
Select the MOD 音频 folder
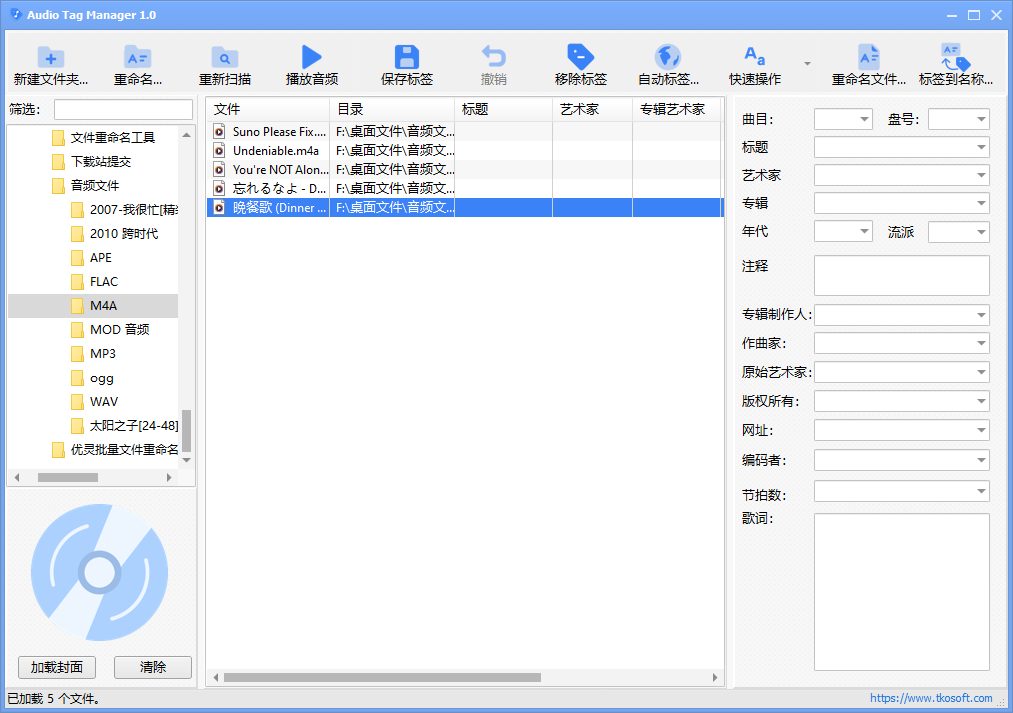[110, 329]
